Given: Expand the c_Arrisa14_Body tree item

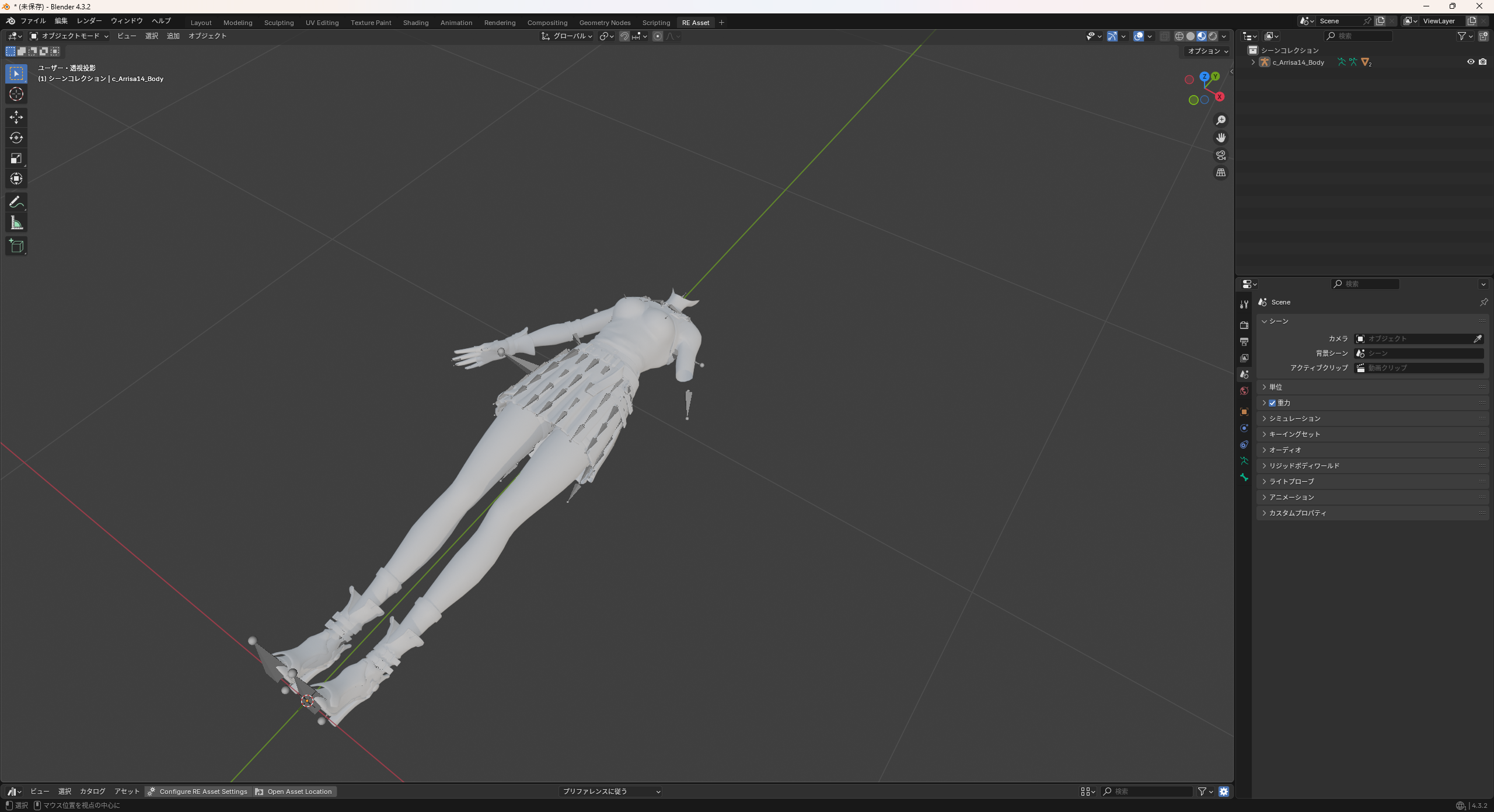Looking at the screenshot, I should 1253,62.
